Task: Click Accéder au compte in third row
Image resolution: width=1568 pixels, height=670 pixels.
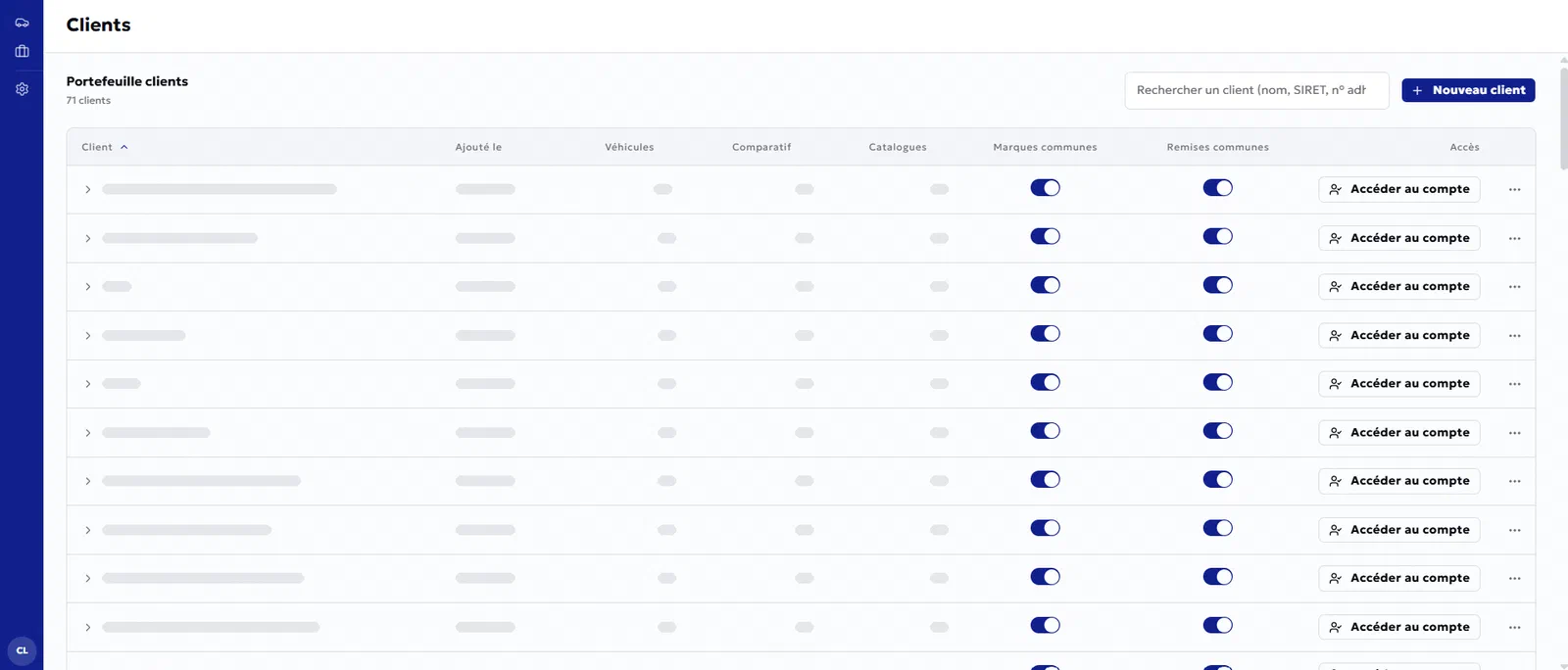Action: point(1398,286)
